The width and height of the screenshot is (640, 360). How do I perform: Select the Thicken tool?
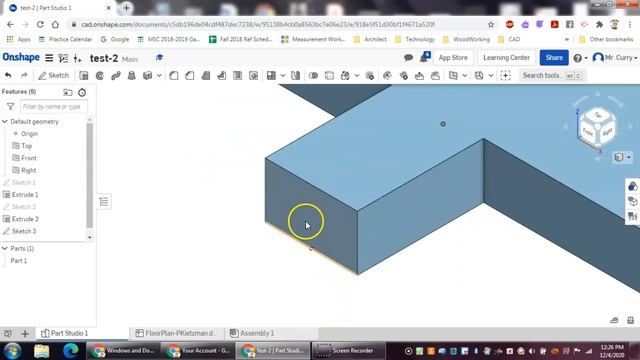pyautogui.click(x=147, y=76)
